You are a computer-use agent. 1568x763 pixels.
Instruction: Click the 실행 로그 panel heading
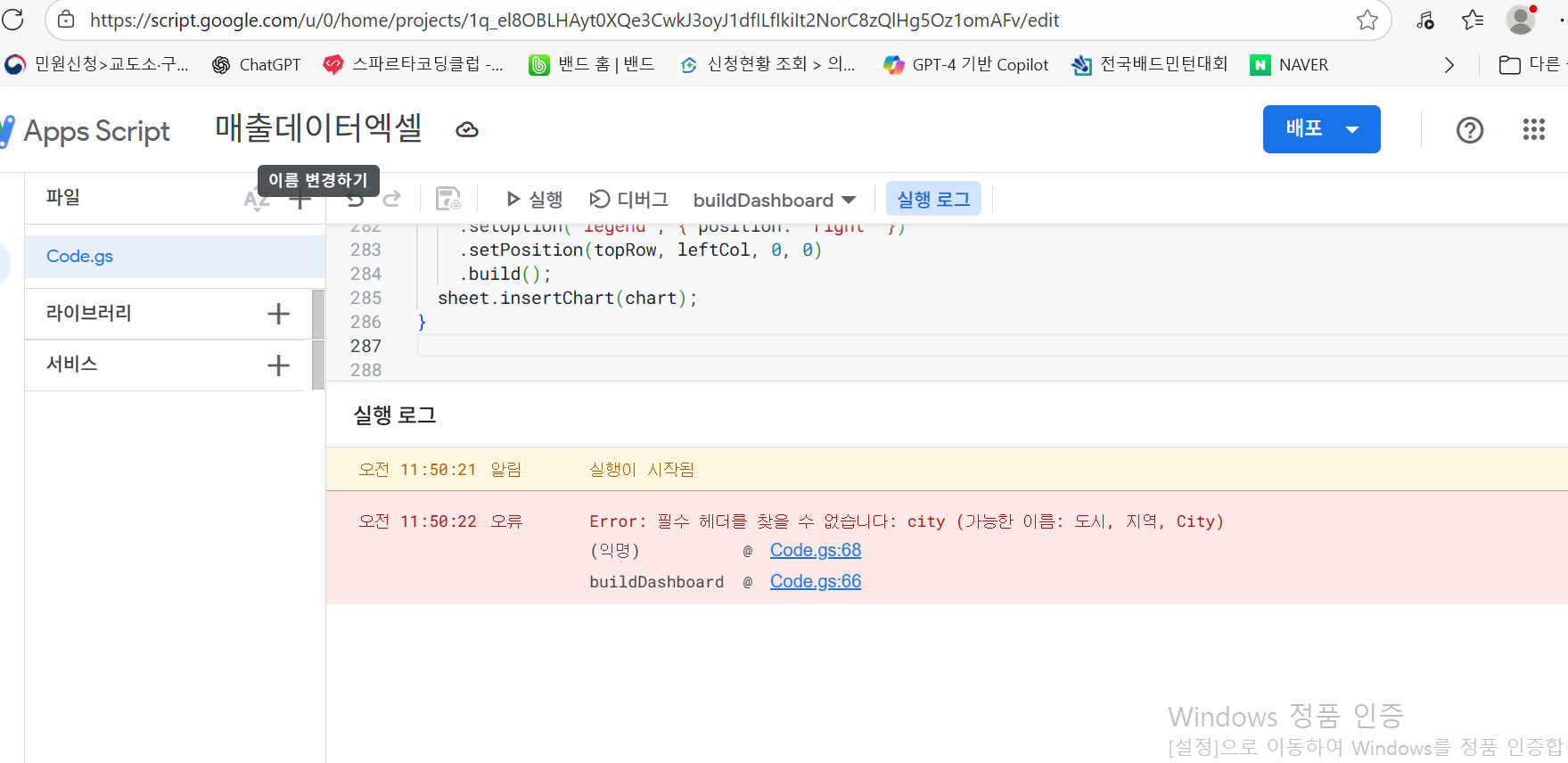395,415
